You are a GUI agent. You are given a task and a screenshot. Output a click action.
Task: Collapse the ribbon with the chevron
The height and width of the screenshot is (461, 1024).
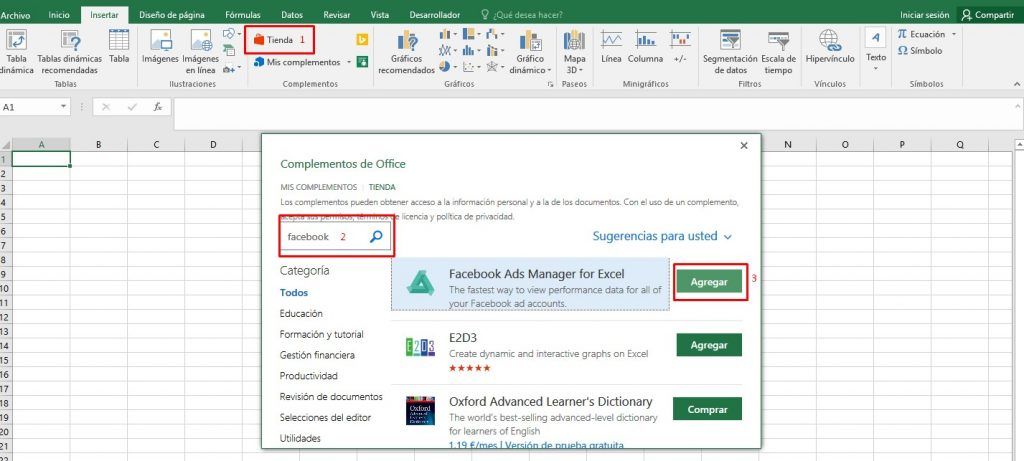click(x=1016, y=84)
